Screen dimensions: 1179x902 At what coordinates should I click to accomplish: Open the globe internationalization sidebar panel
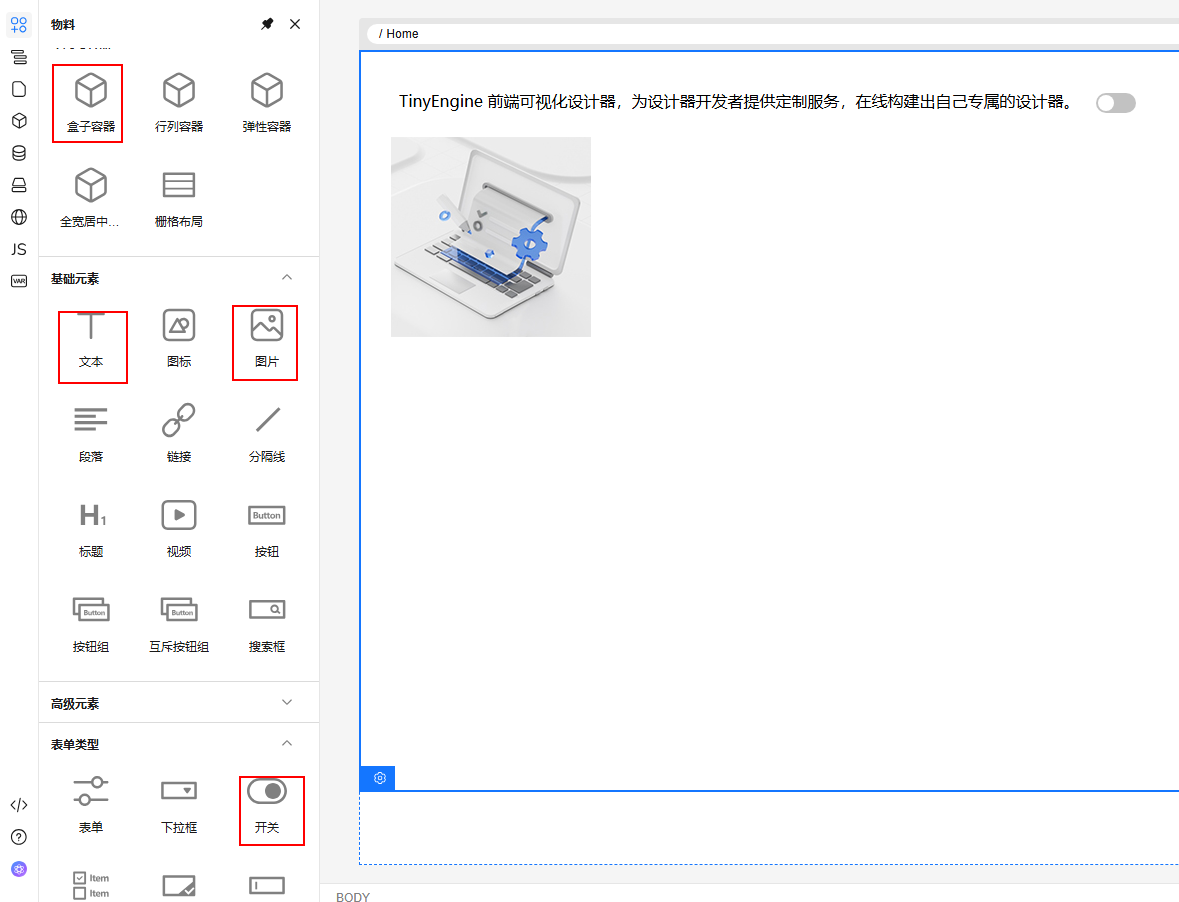pyautogui.click(x=19, y=217)
